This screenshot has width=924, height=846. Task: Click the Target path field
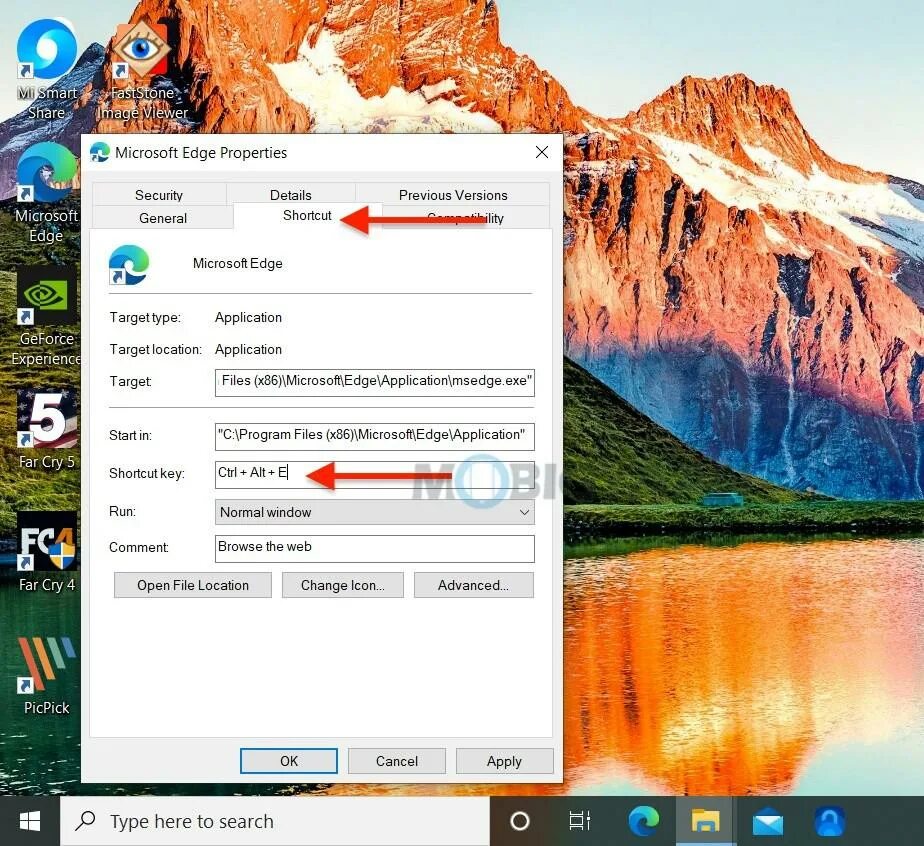point(375,382)
